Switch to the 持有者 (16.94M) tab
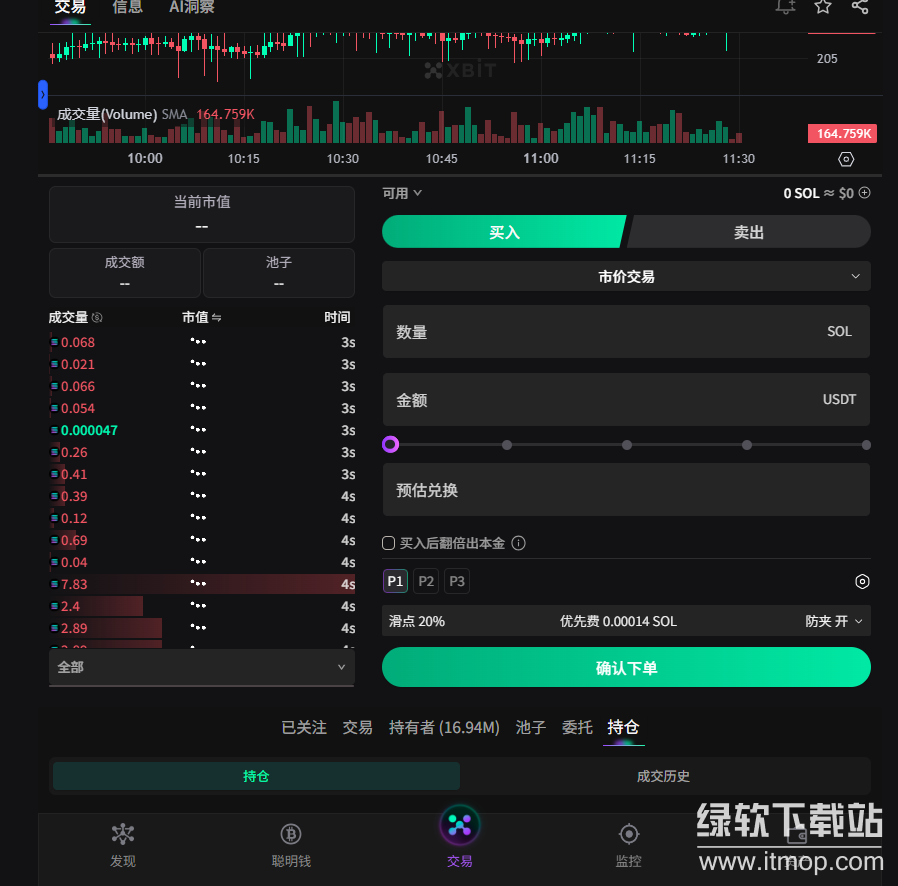The width and height of the screenshot is (898, 886). pos(444,727)
